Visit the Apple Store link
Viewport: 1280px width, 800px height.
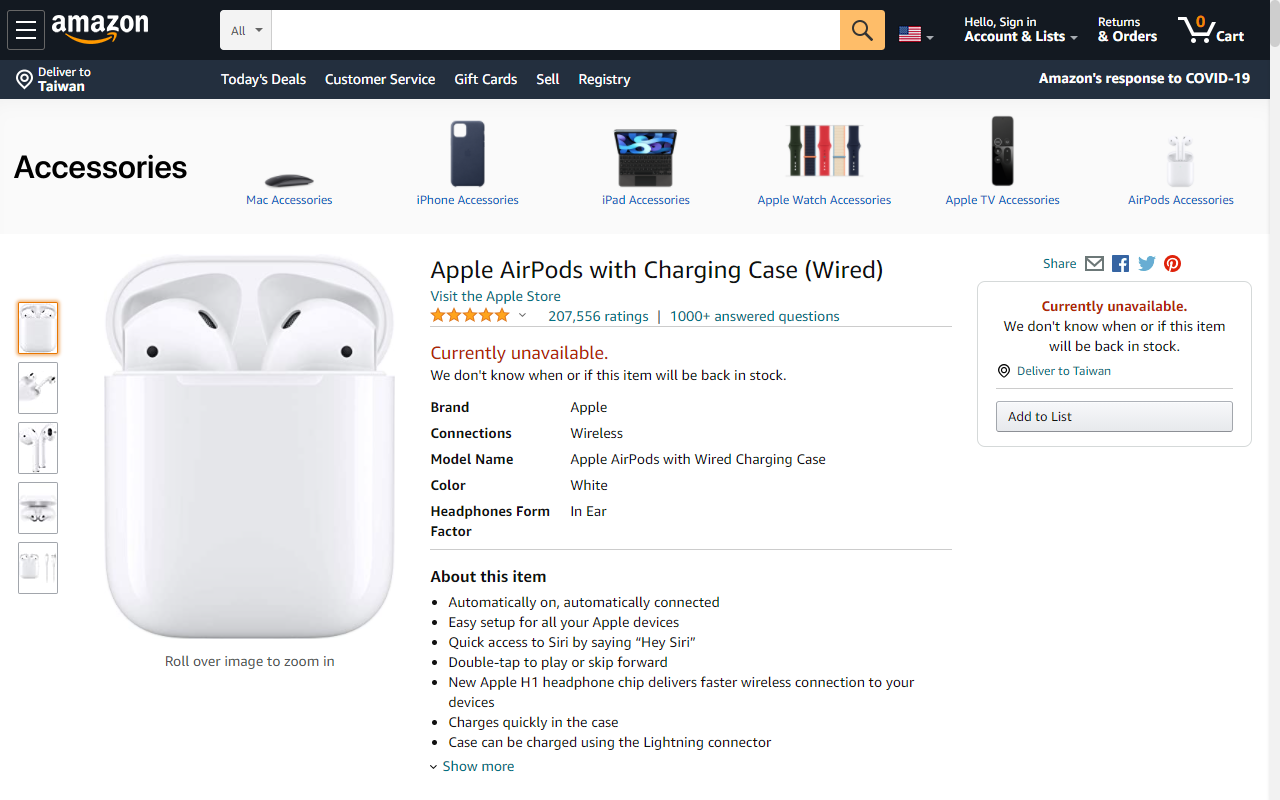(495, 296)
